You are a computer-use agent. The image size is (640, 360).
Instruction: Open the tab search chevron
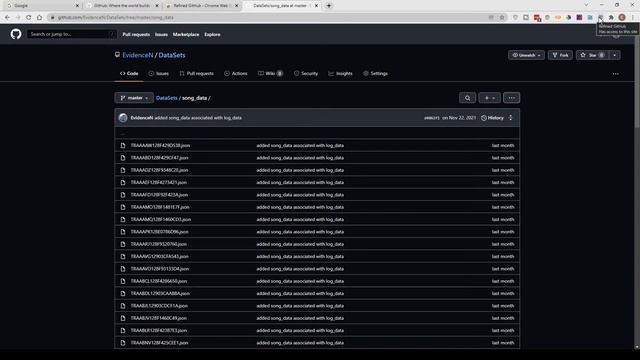click(x=586, y=5)
